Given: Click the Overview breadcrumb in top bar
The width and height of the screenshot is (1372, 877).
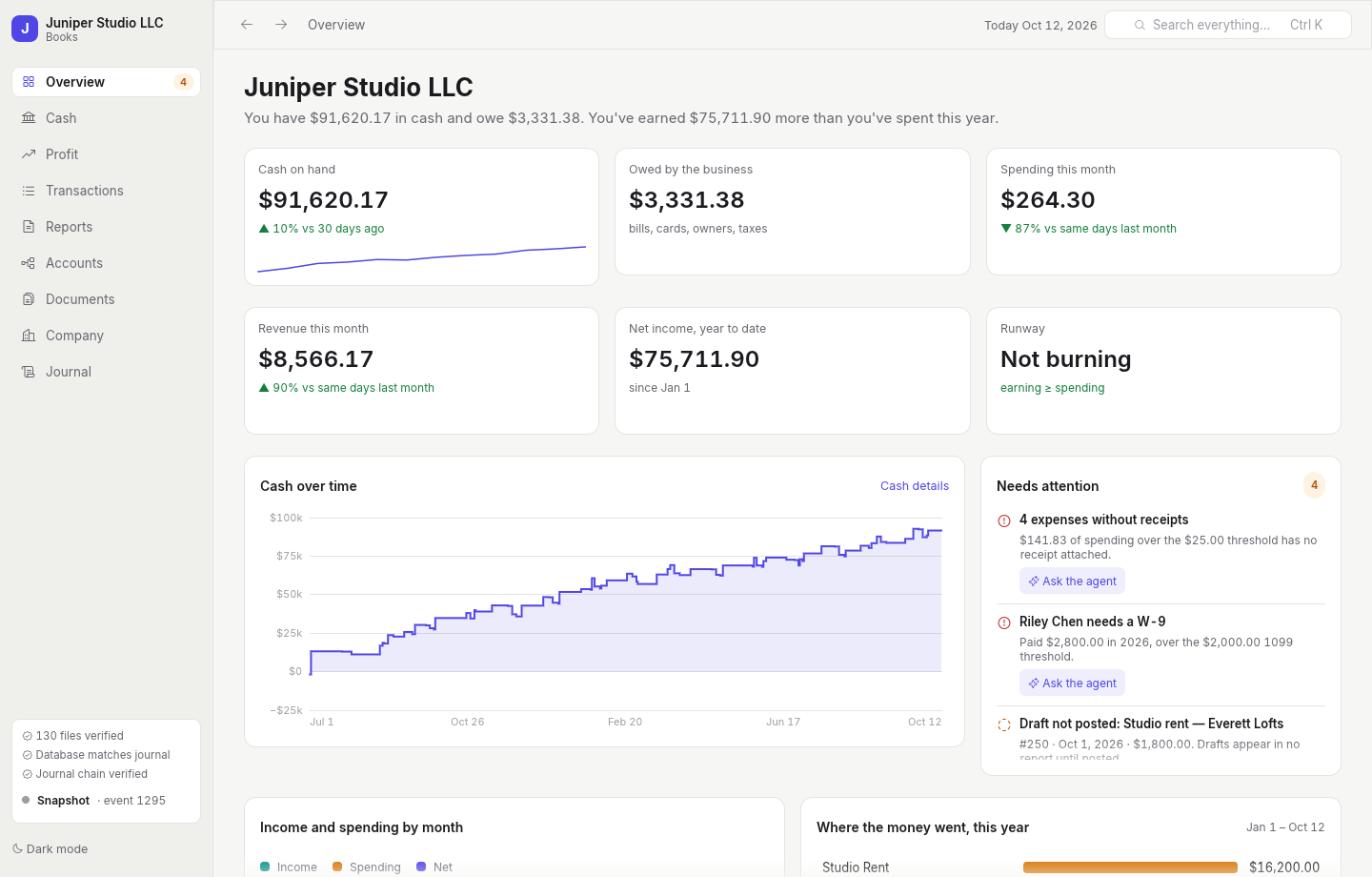Looking at the screenshot, I should 336,25.
